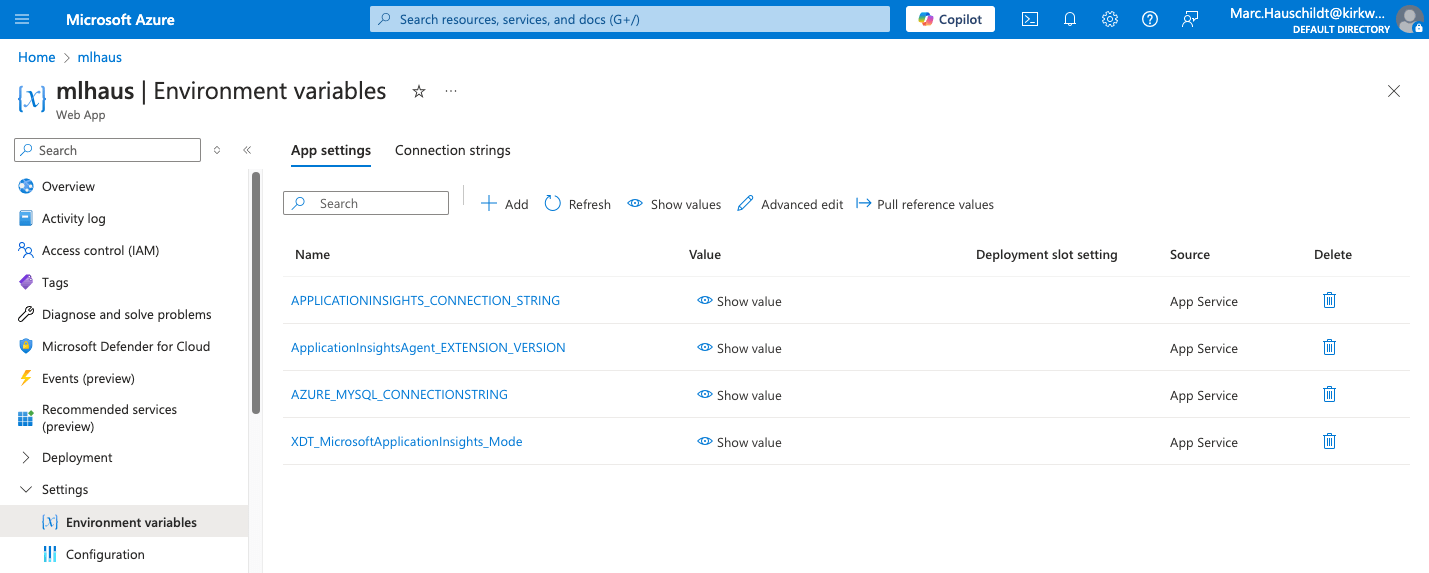Click the global search resources box
The width and height of the screenshot is (1429, 573).
click(630, 19)
